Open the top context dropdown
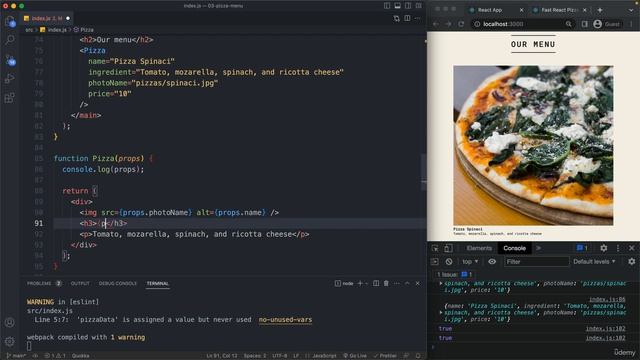This screenshot has width=640, height=360. tap(470, 262)
